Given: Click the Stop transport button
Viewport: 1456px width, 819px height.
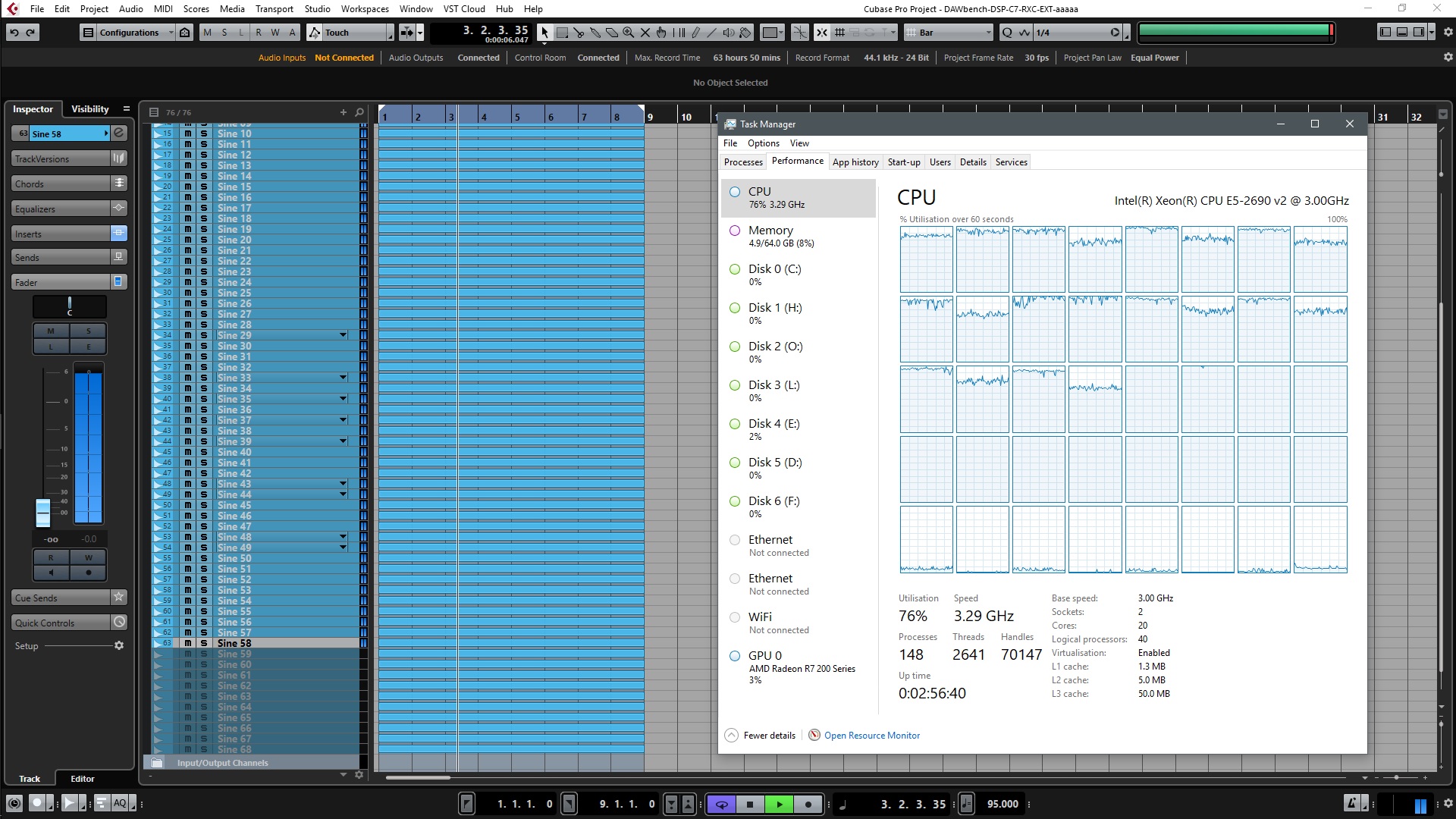Looking at the screenshot, I should tap(750, 805).
